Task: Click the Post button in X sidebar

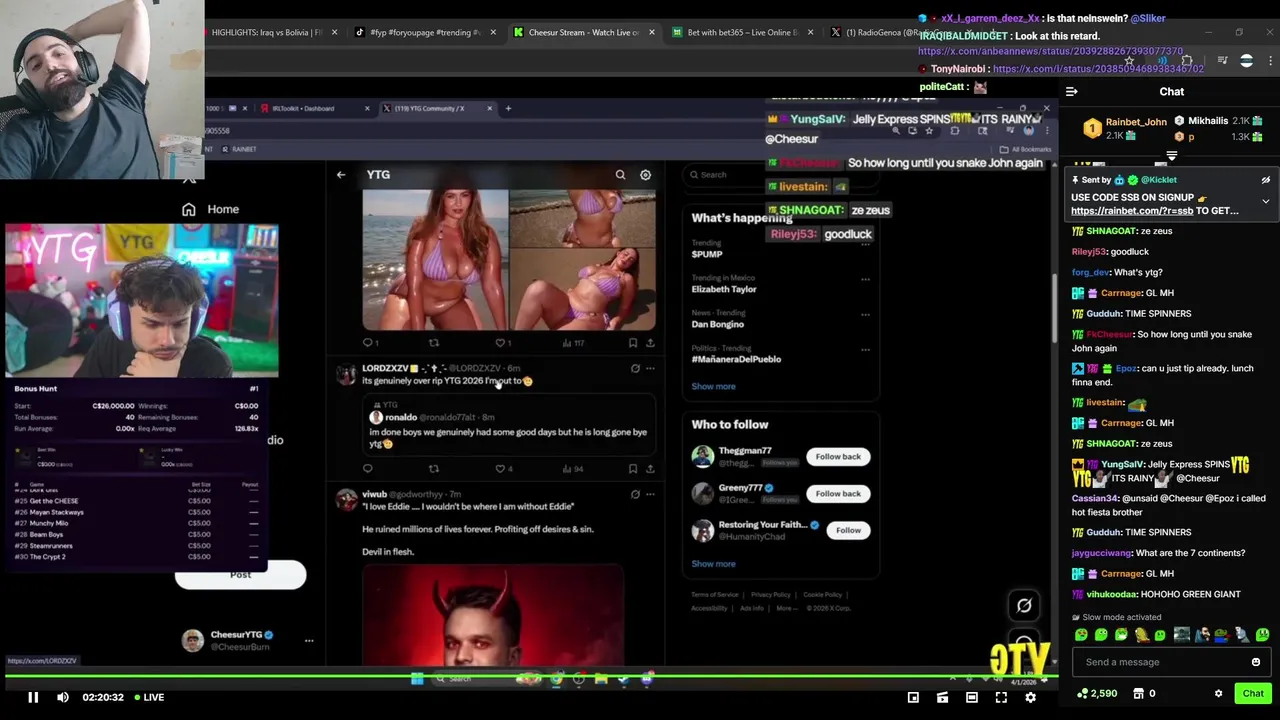Action: pyautogui.click(x=240, y=575)
